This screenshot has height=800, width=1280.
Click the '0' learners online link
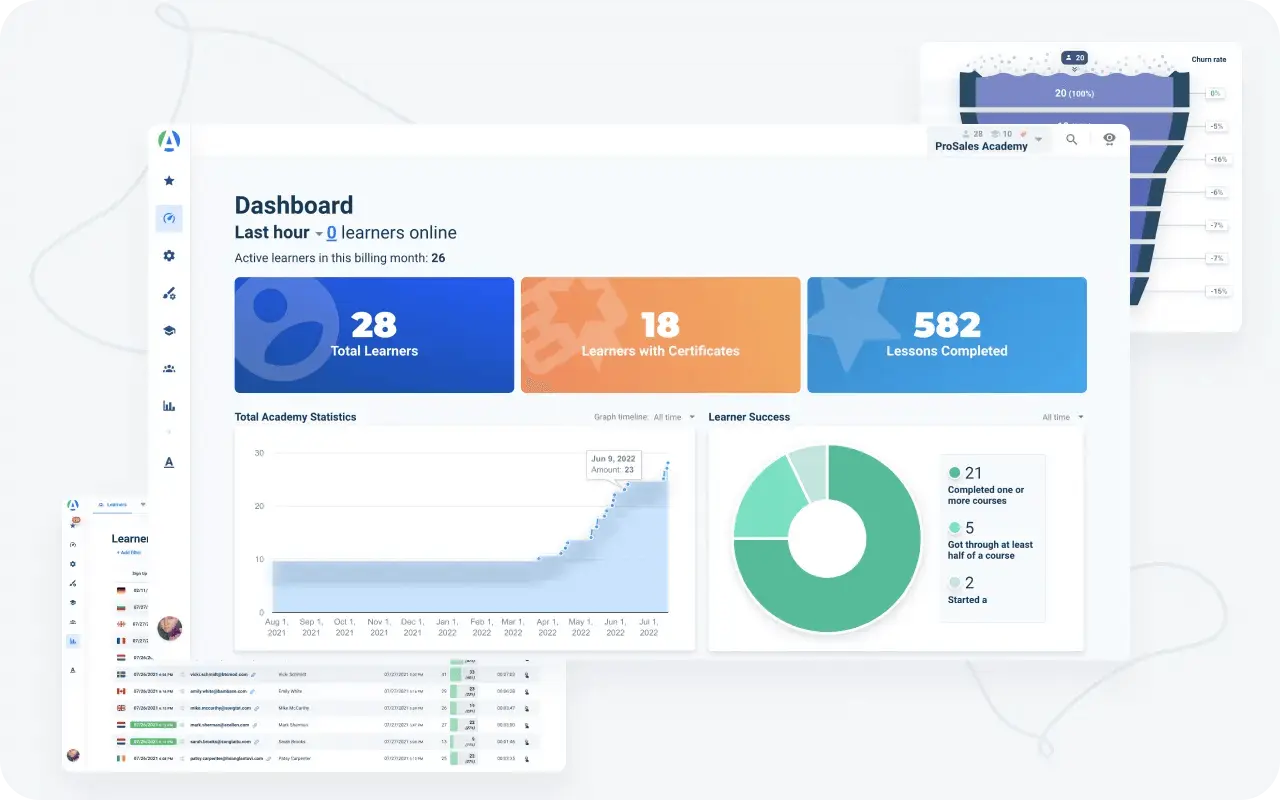[x=331, y=233]
